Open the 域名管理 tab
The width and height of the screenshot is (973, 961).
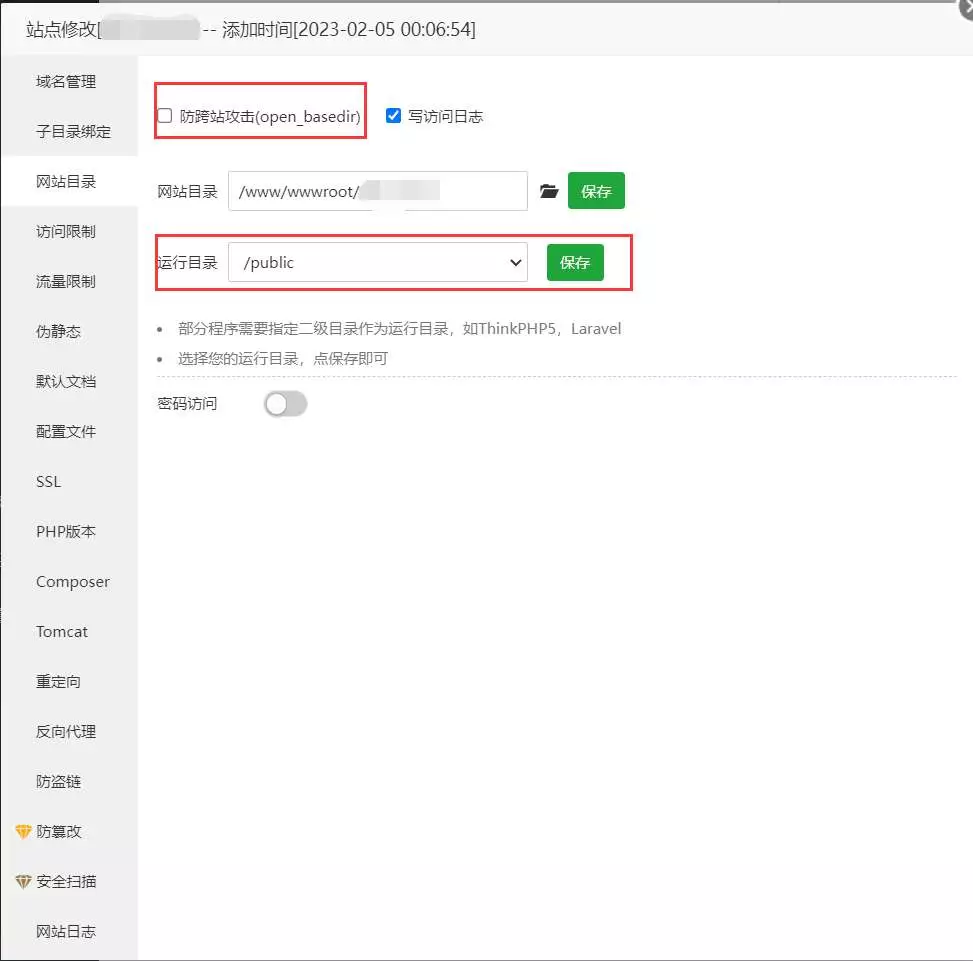click(x=66, y=81)
